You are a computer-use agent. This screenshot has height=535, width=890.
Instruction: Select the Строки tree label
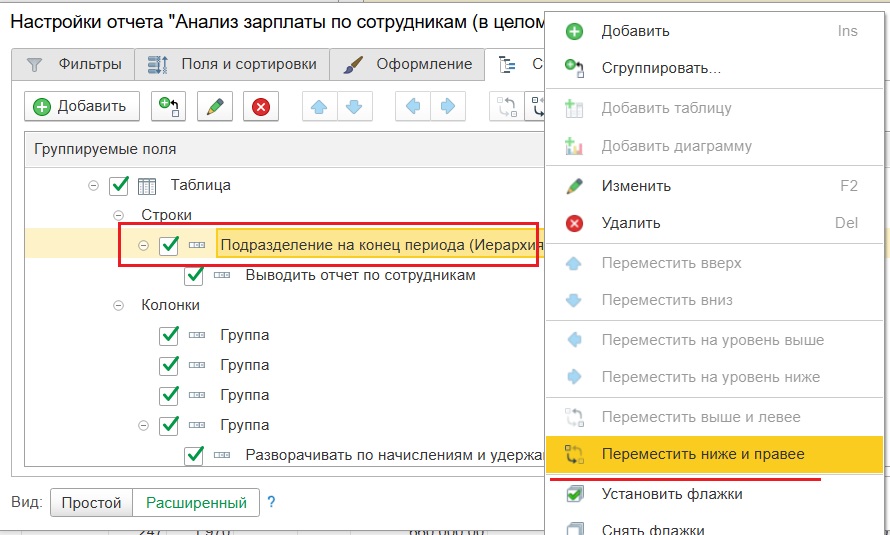[166, 215]
